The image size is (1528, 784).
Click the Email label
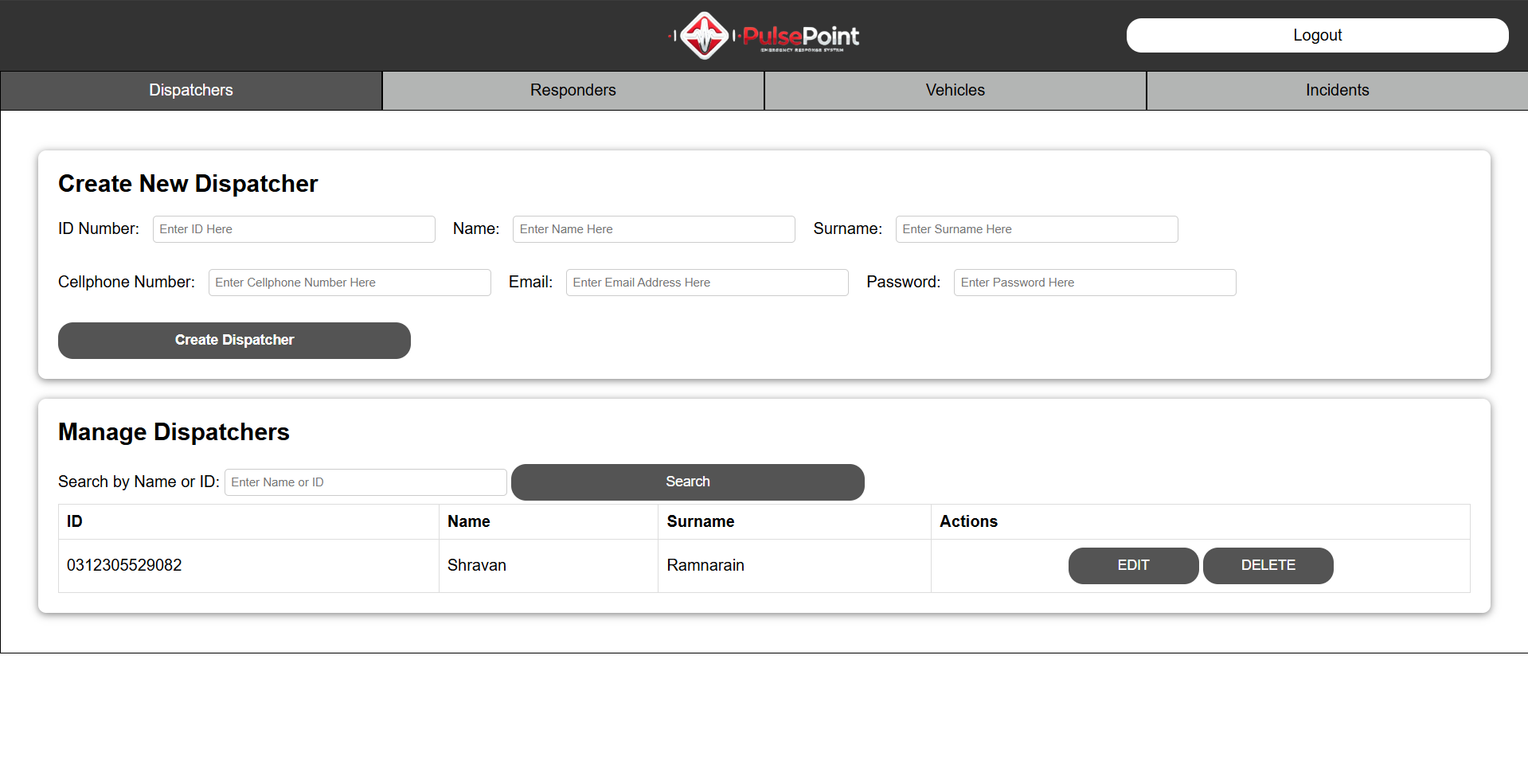[x=531, y=283]
